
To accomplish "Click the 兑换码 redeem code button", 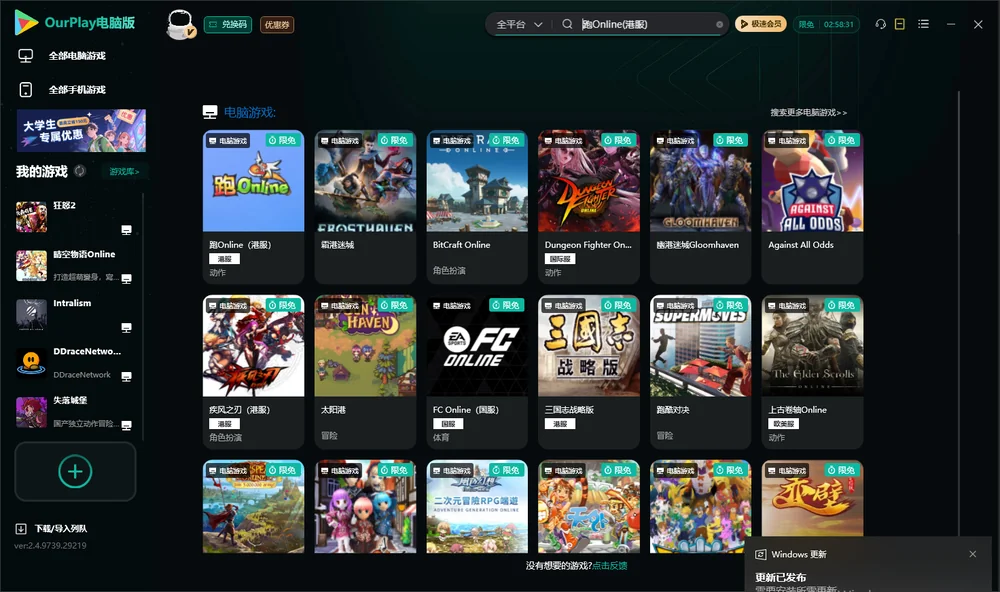I will (228, 25).
